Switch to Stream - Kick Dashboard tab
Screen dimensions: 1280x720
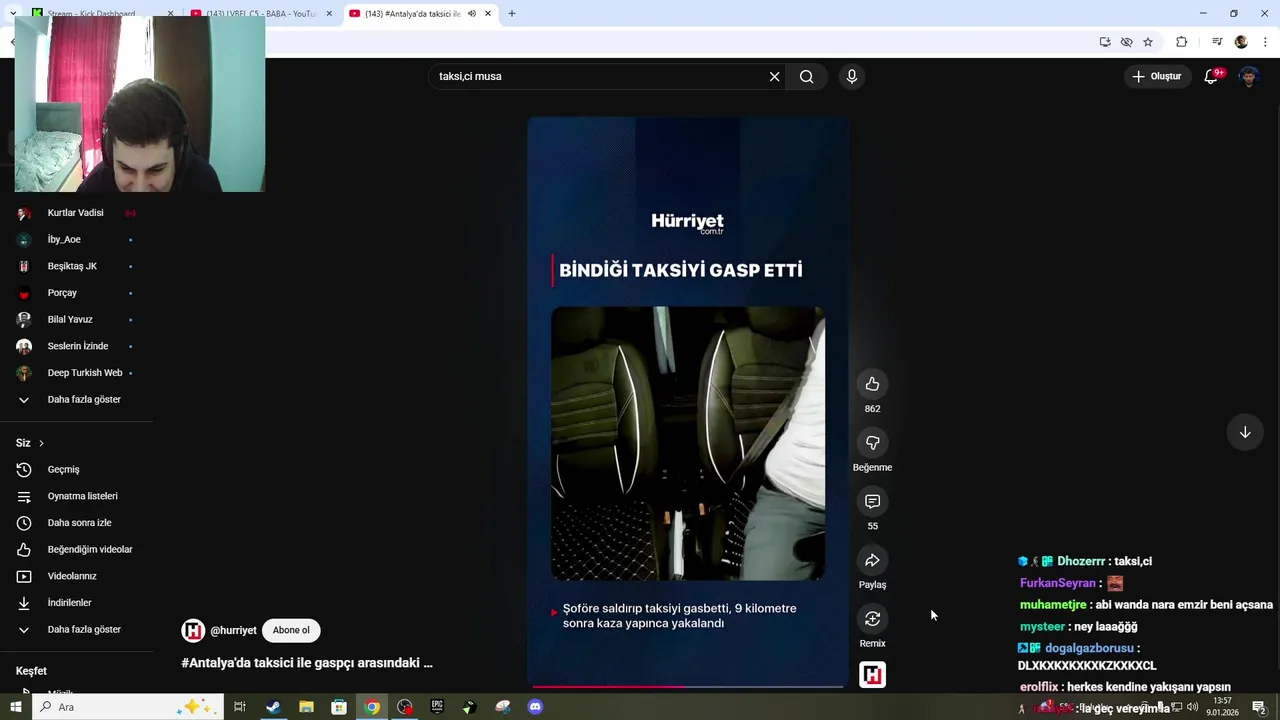(100, 14)
